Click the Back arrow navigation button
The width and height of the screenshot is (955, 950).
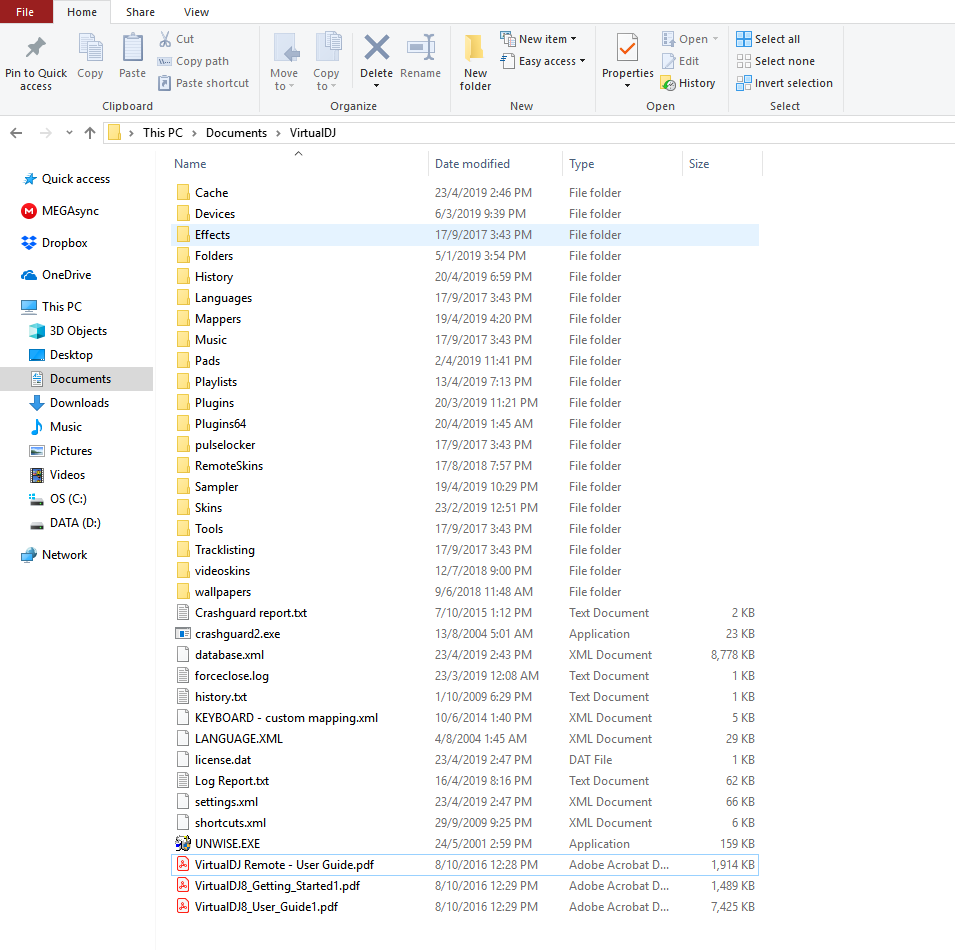[16, 133]
